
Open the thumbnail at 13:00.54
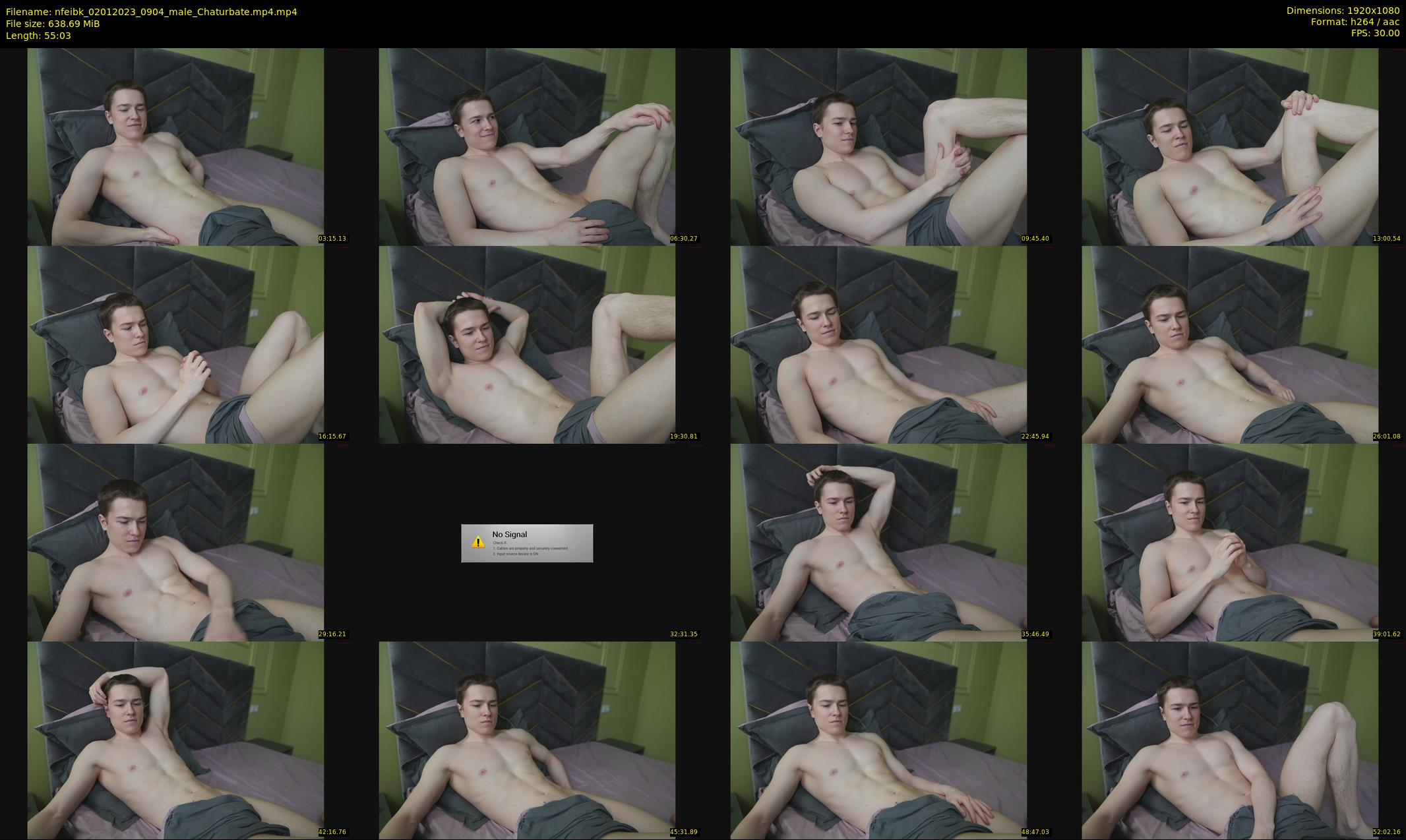tap(1230, 146)
